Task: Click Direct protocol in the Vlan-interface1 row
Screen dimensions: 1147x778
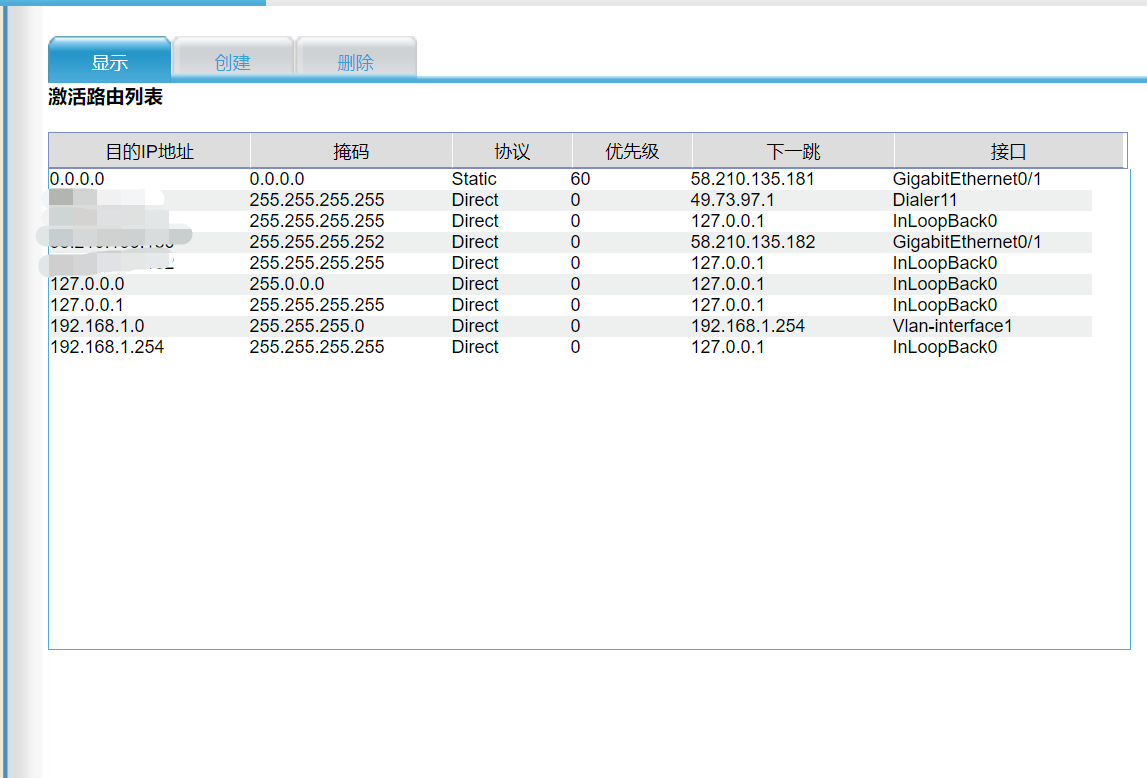Action: click(x=475, y=326)
